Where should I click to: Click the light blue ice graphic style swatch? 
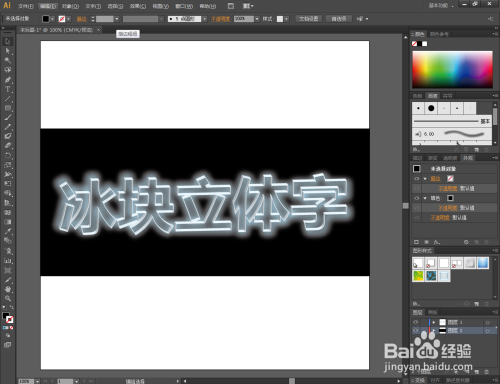(x=444, y=276)
